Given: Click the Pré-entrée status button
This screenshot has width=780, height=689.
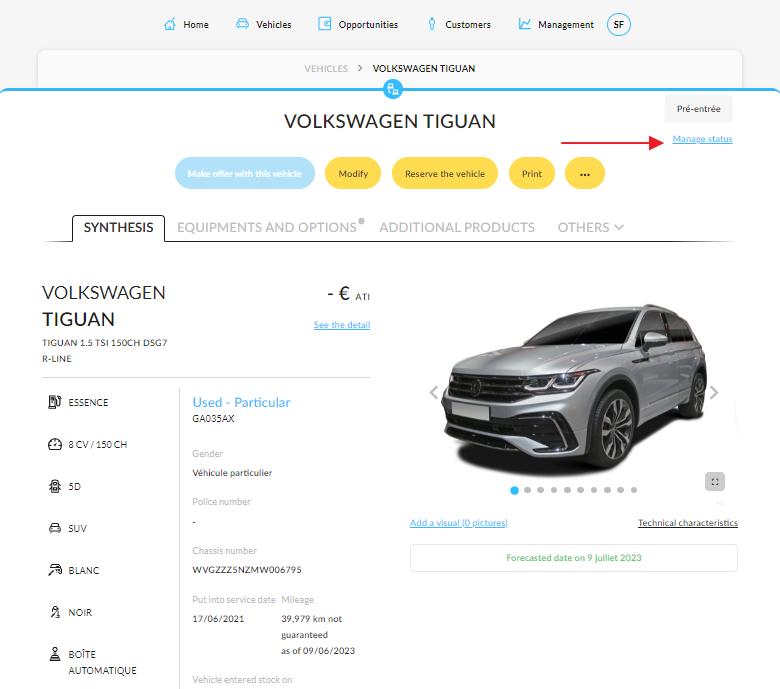Looking at the screenshot, I should (698, 109).
